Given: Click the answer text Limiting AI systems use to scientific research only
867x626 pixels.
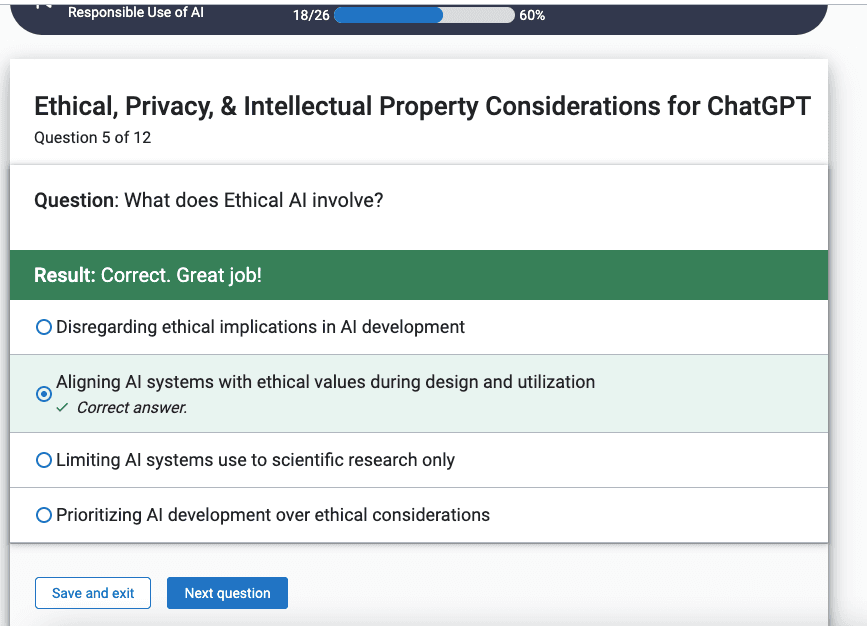Looking at the screenshot, I should (x=255, y=460).
